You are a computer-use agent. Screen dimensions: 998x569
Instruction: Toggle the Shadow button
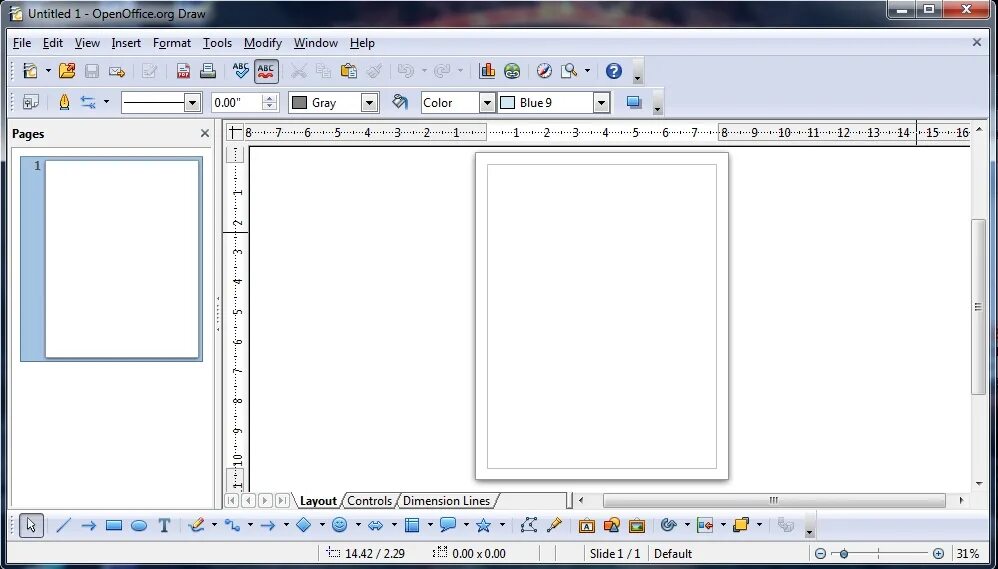point(634,102)
